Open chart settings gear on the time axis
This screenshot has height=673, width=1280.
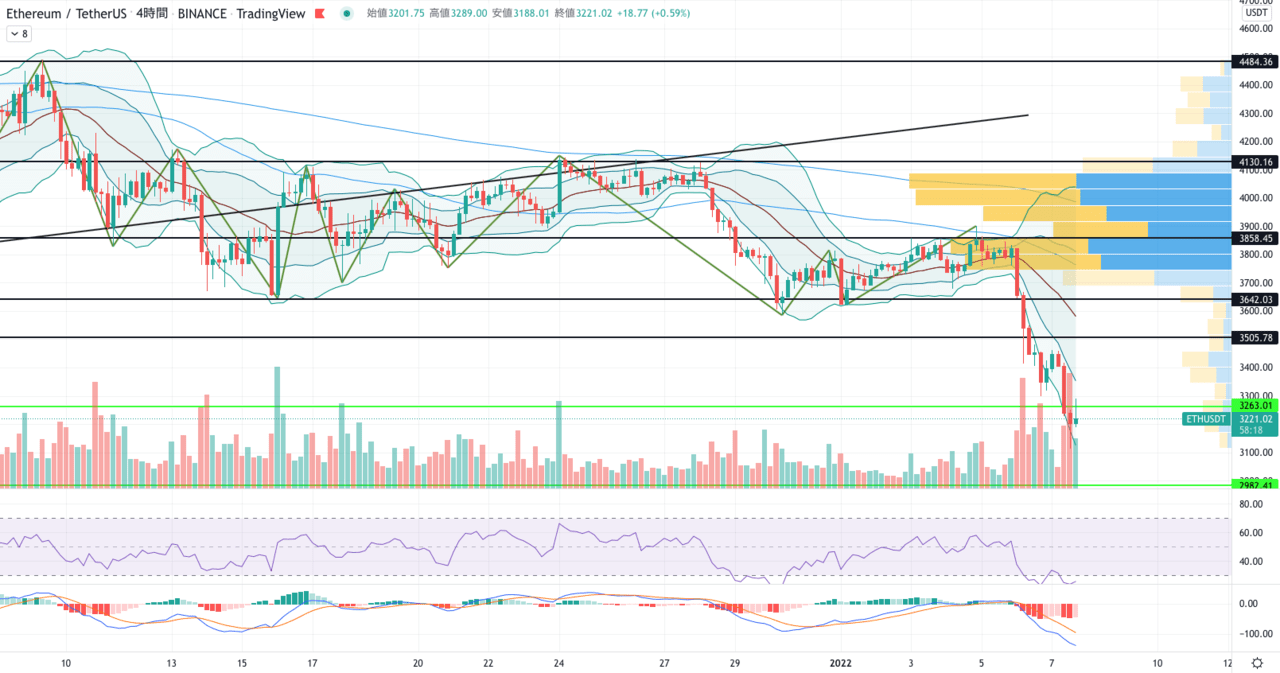(x=1256, y=663)
